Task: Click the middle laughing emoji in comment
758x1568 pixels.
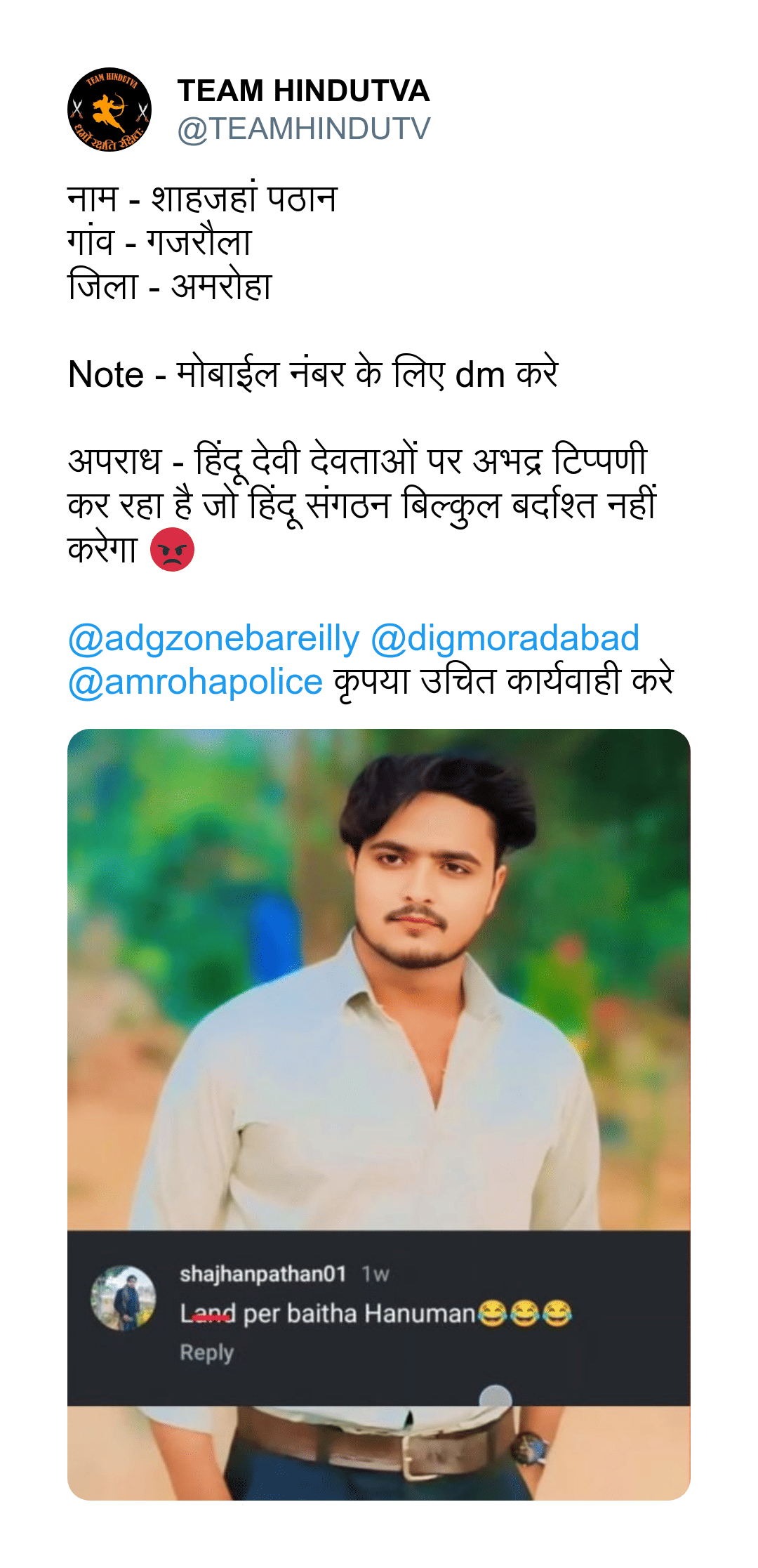Action: point(525,1313)
